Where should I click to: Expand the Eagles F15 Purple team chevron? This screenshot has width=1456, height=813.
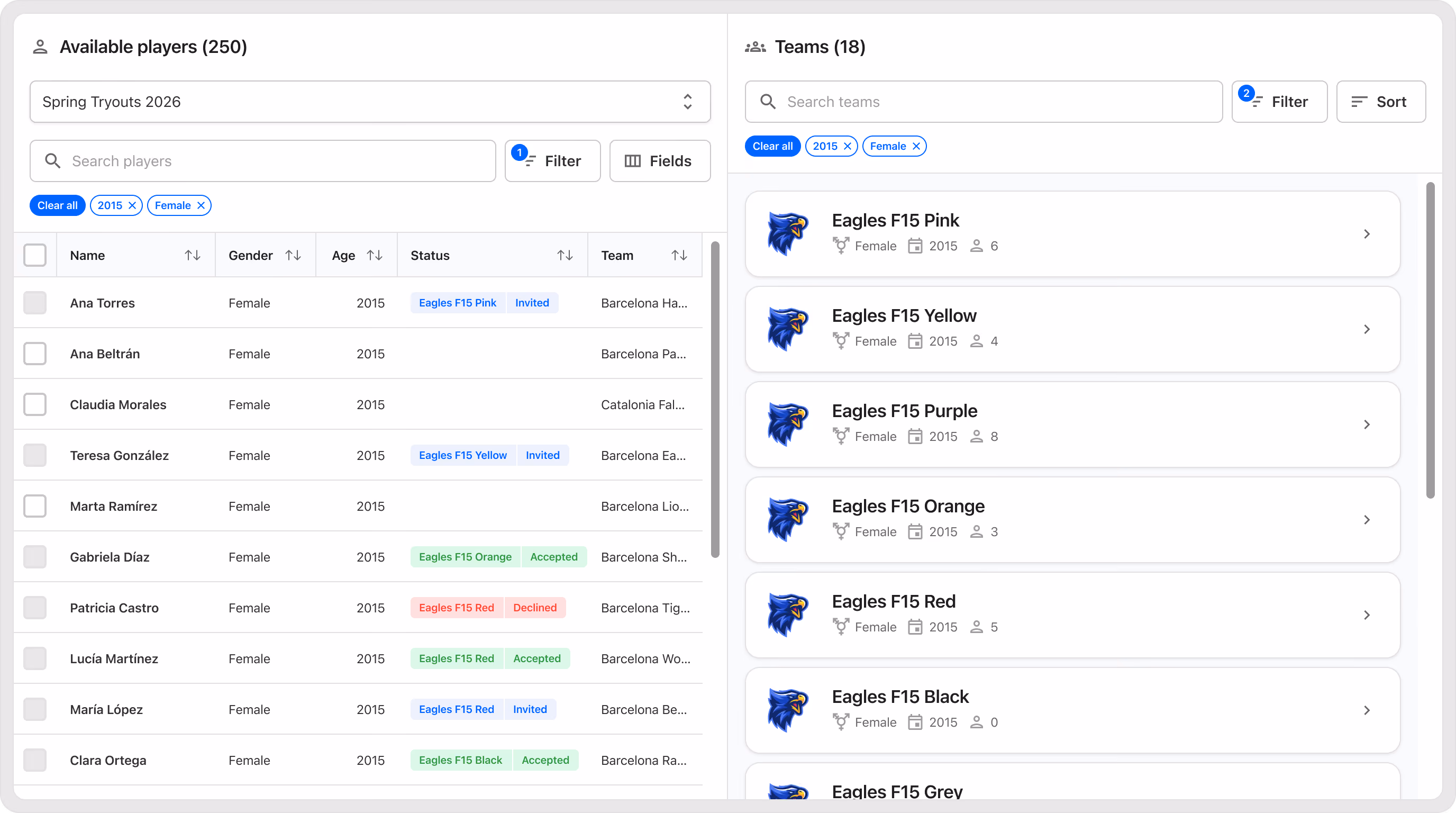pos(1367,424)
